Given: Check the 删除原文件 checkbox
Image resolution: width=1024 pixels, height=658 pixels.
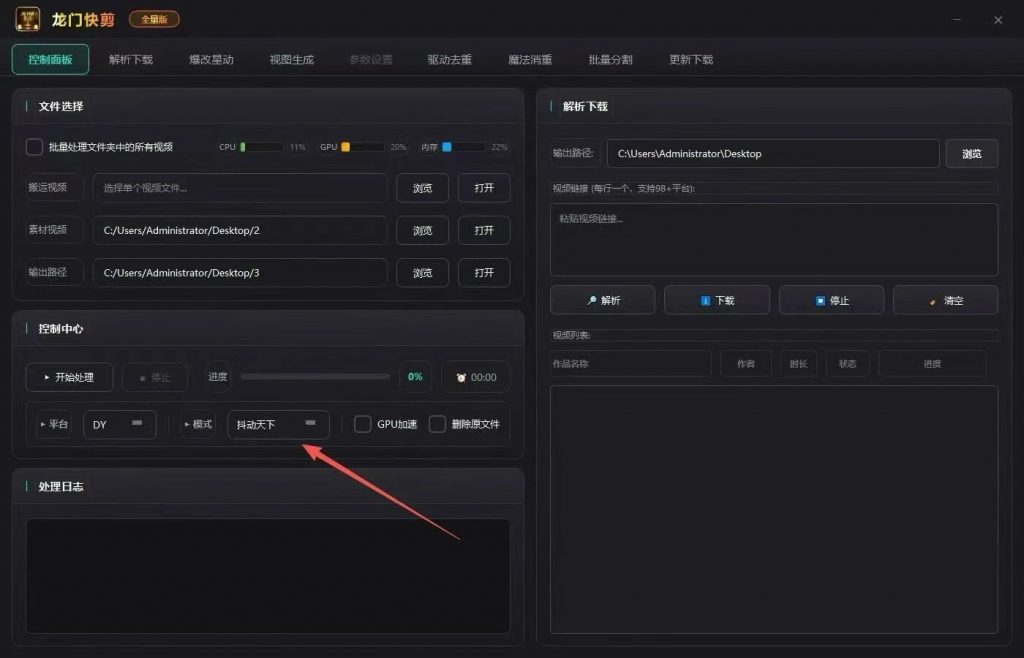Looking at the screenshot, I should (437, 424).
